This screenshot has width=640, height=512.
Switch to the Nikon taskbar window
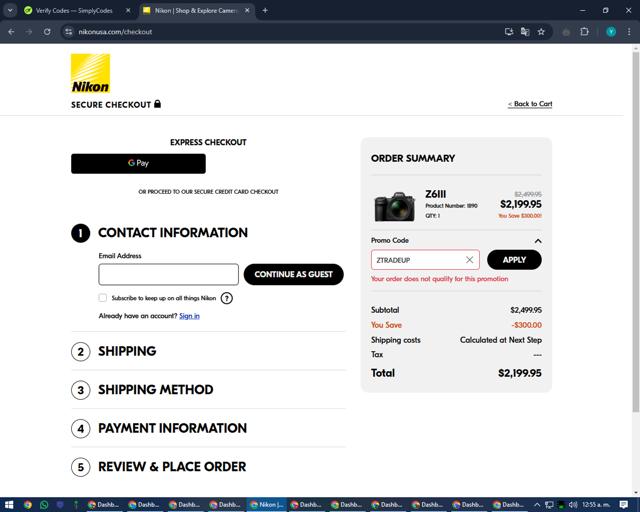pos(267,505)
